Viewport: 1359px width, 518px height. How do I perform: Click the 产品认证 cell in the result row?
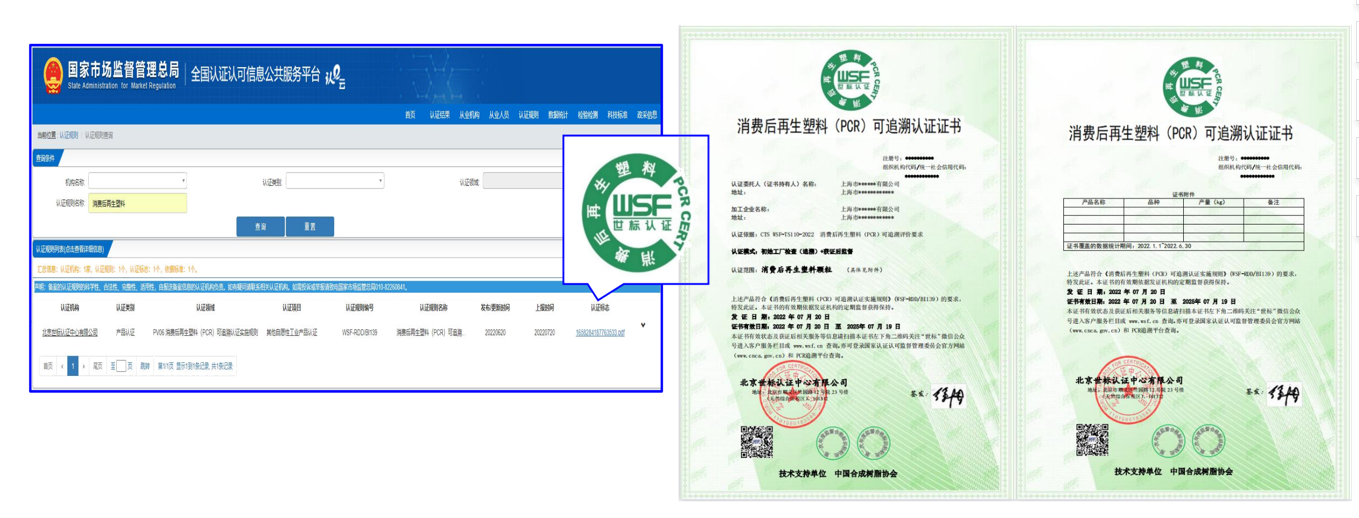click(x=125, y=333)
